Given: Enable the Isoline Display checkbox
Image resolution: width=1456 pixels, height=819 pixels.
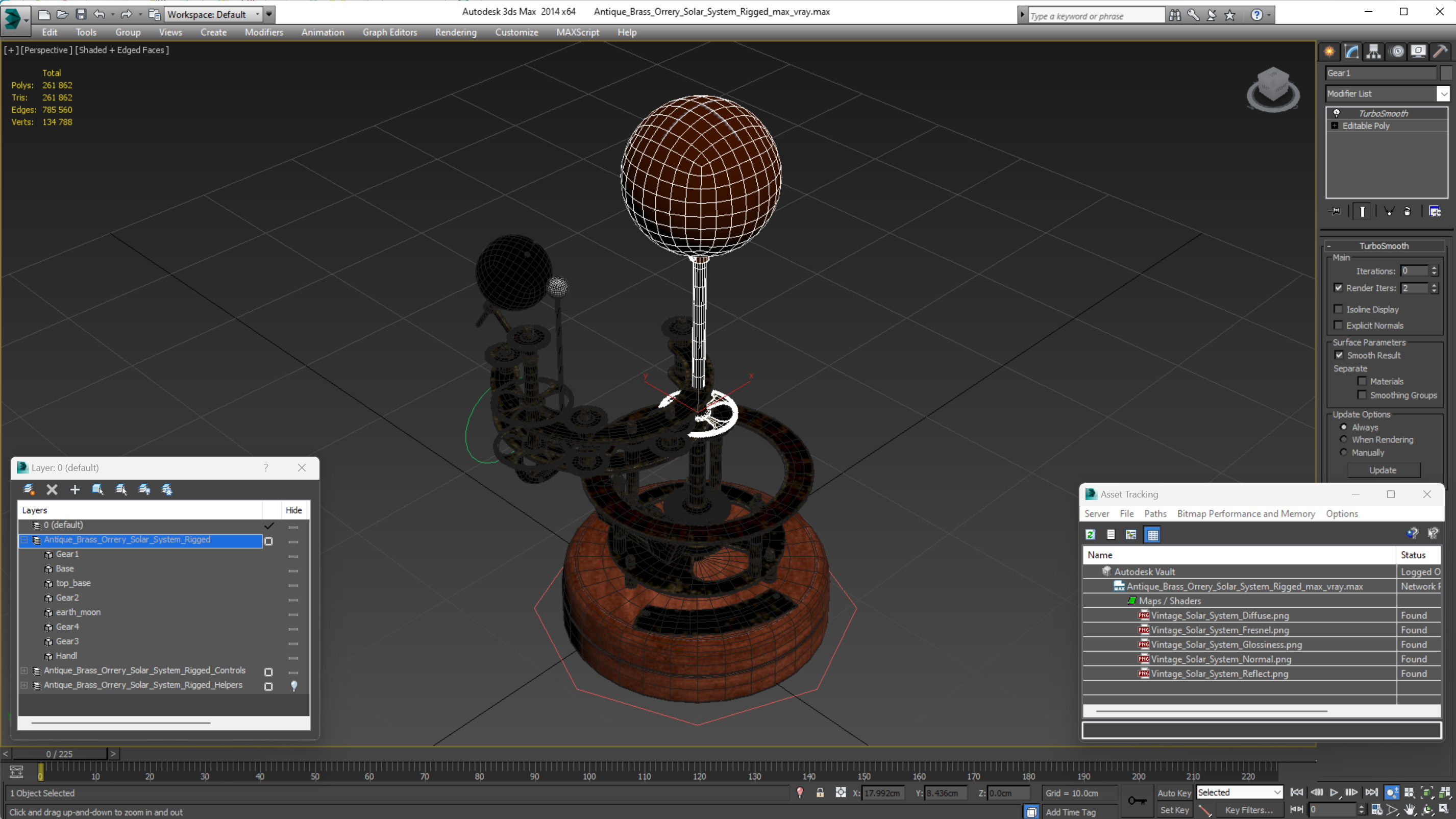Looking at the screenshot, I should (x=1339, y=309).
